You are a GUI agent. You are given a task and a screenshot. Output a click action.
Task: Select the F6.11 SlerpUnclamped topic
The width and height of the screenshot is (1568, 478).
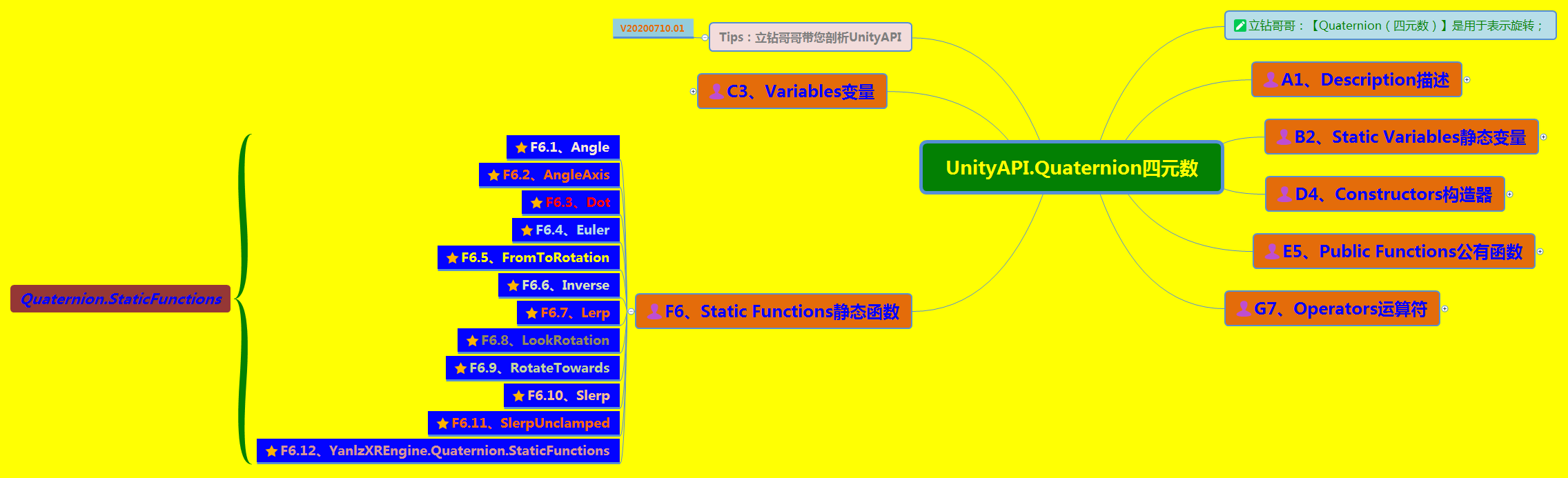(x=524, y=424)
